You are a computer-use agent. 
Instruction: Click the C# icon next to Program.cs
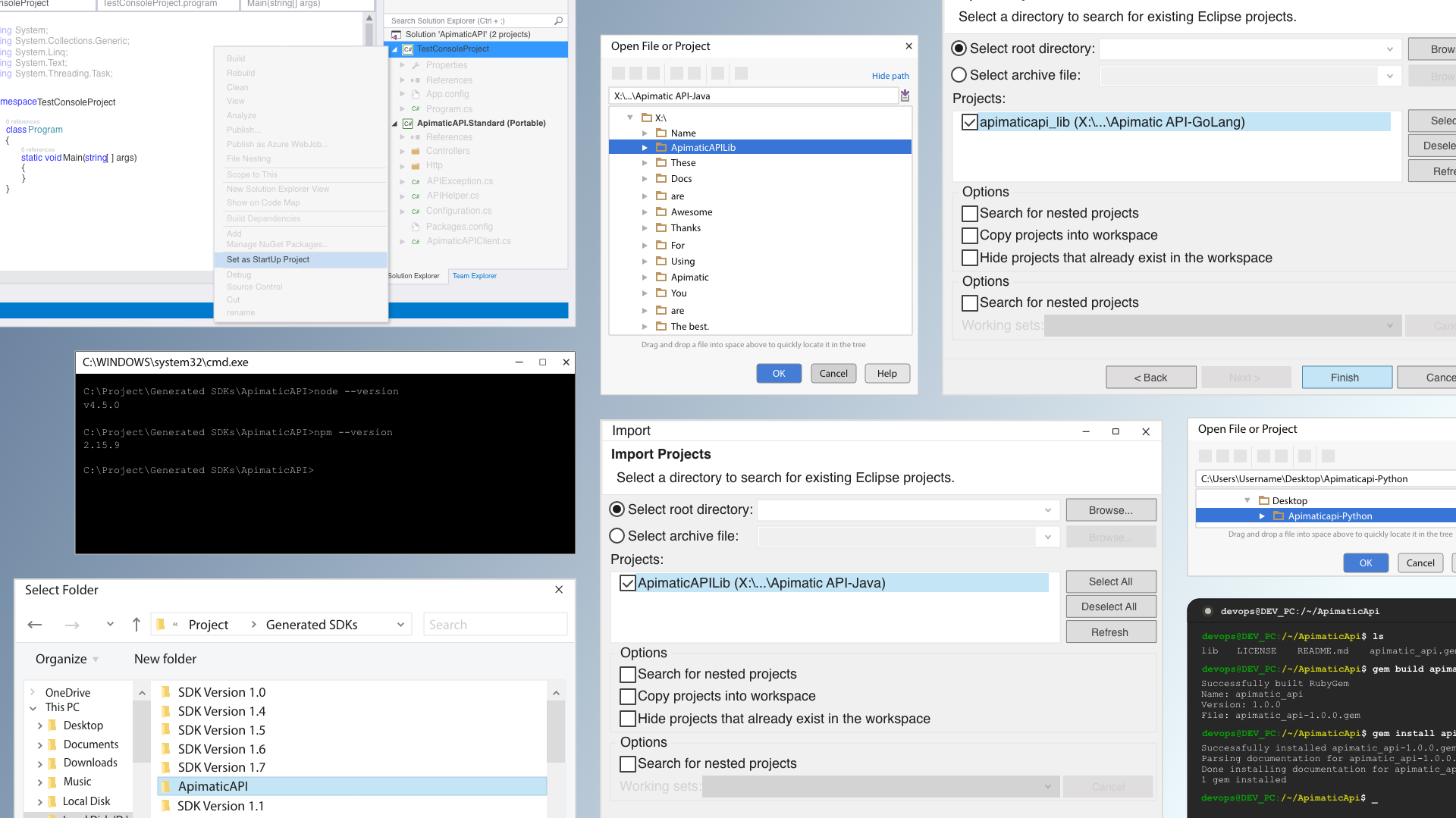tap(416, 108)
